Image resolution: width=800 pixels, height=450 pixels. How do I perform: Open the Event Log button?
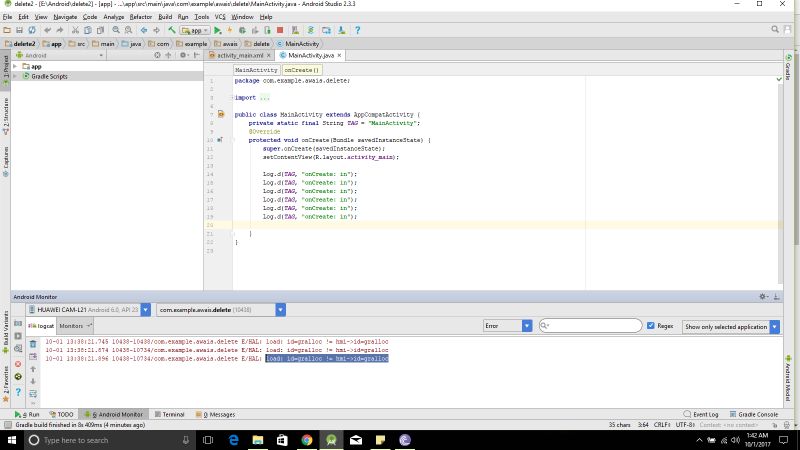[x=701, y=414]
